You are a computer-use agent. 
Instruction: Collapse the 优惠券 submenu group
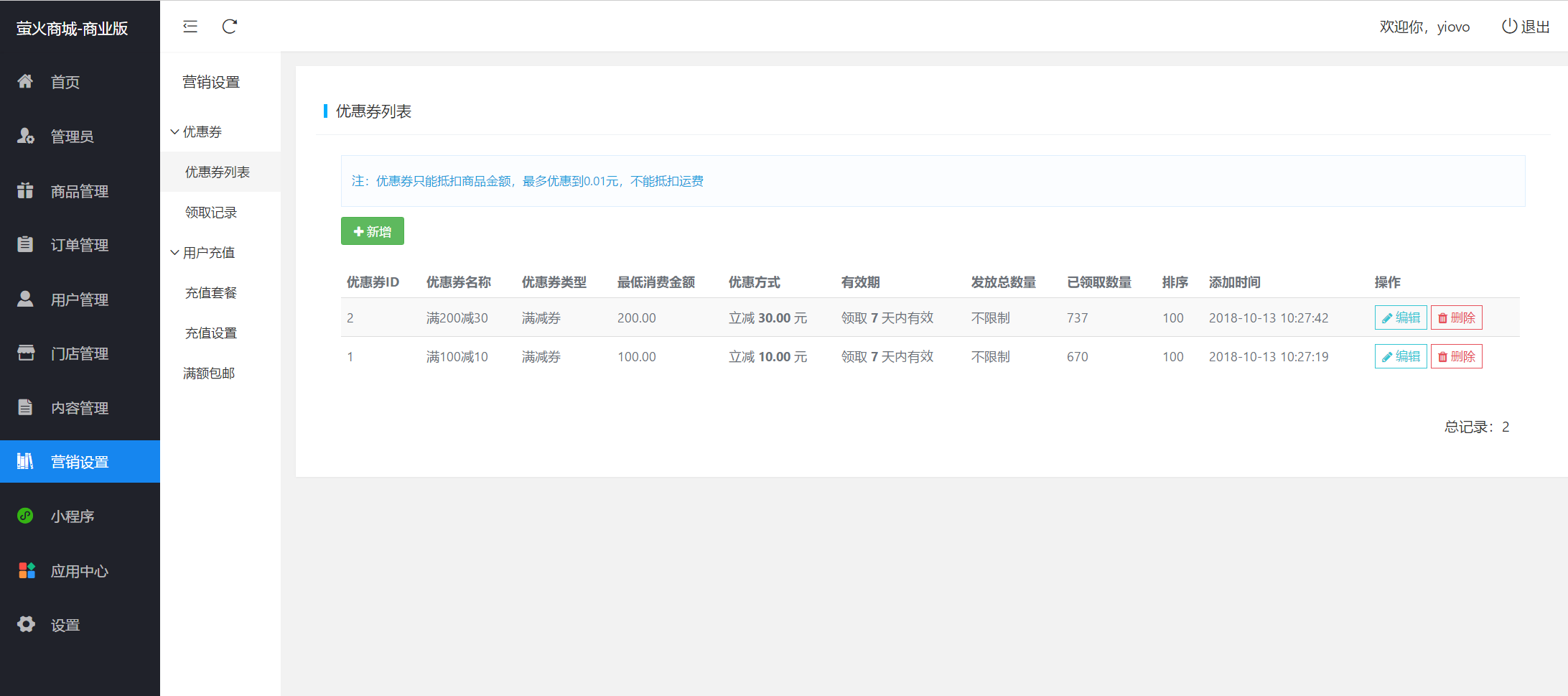(201, 131)
